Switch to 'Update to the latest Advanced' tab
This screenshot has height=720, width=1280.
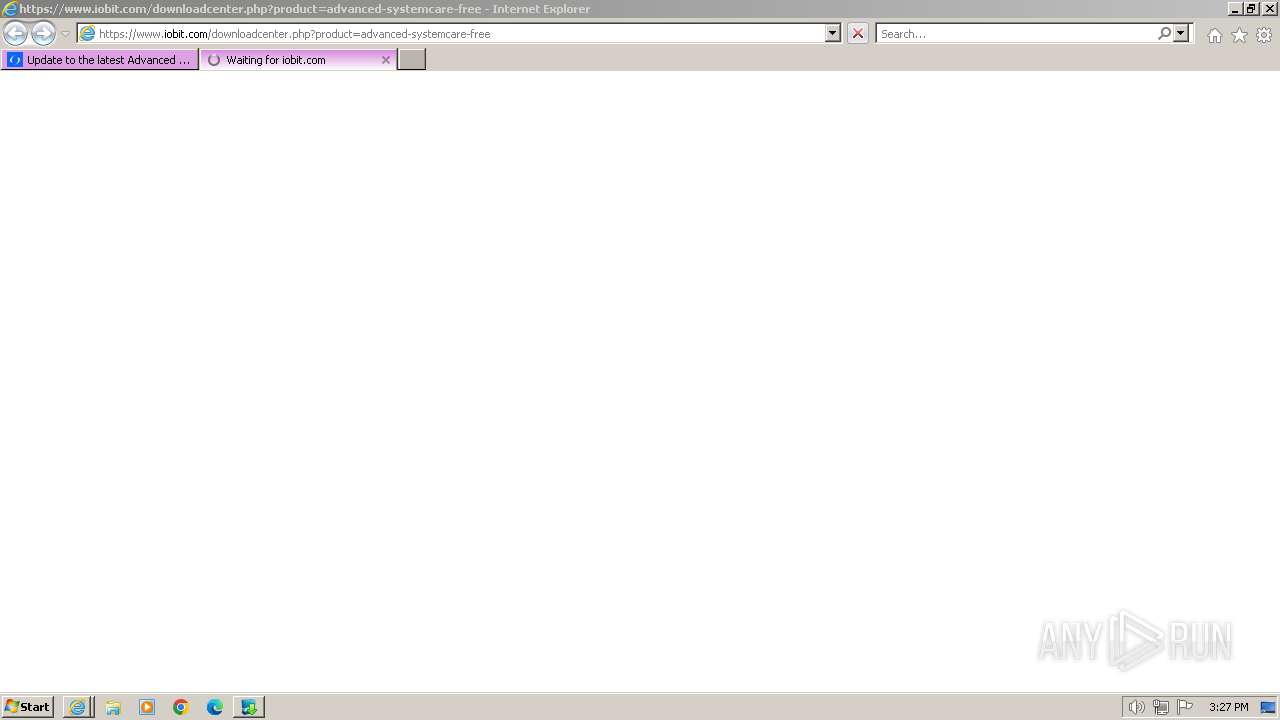click(100, 60)
